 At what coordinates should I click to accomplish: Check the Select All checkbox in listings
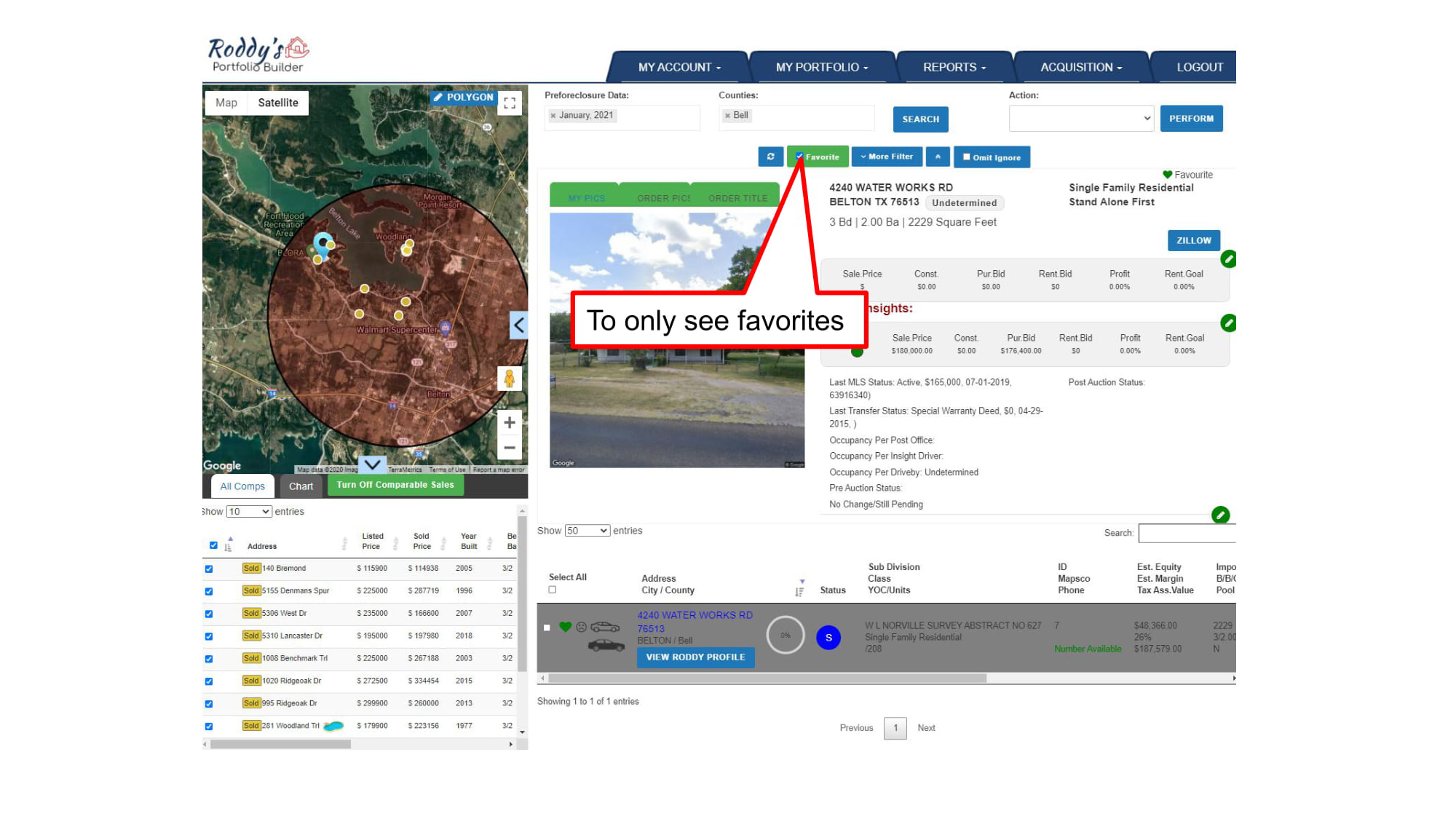pos(553,590)
